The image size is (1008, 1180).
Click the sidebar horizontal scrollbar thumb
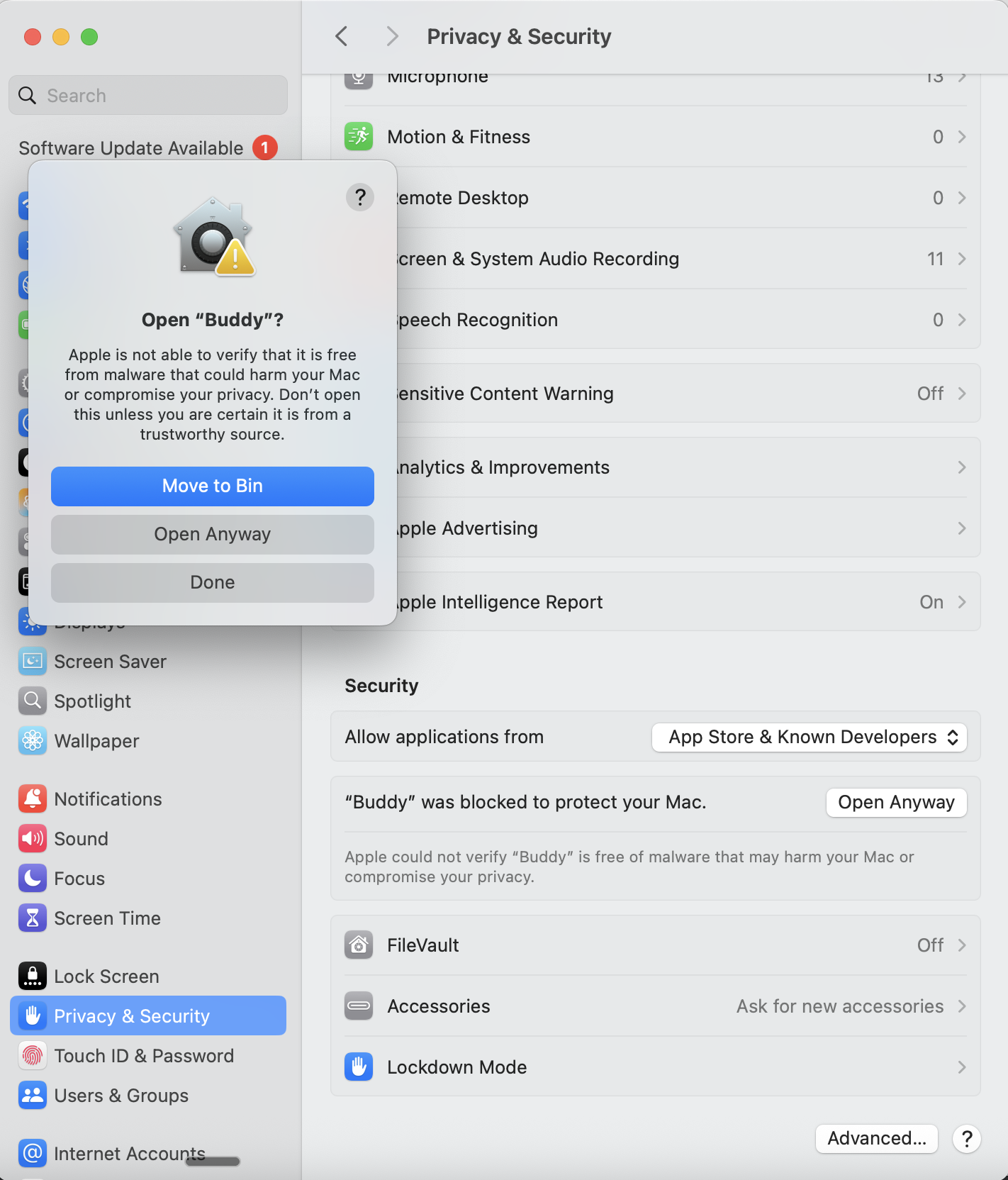click(213, 1162)
